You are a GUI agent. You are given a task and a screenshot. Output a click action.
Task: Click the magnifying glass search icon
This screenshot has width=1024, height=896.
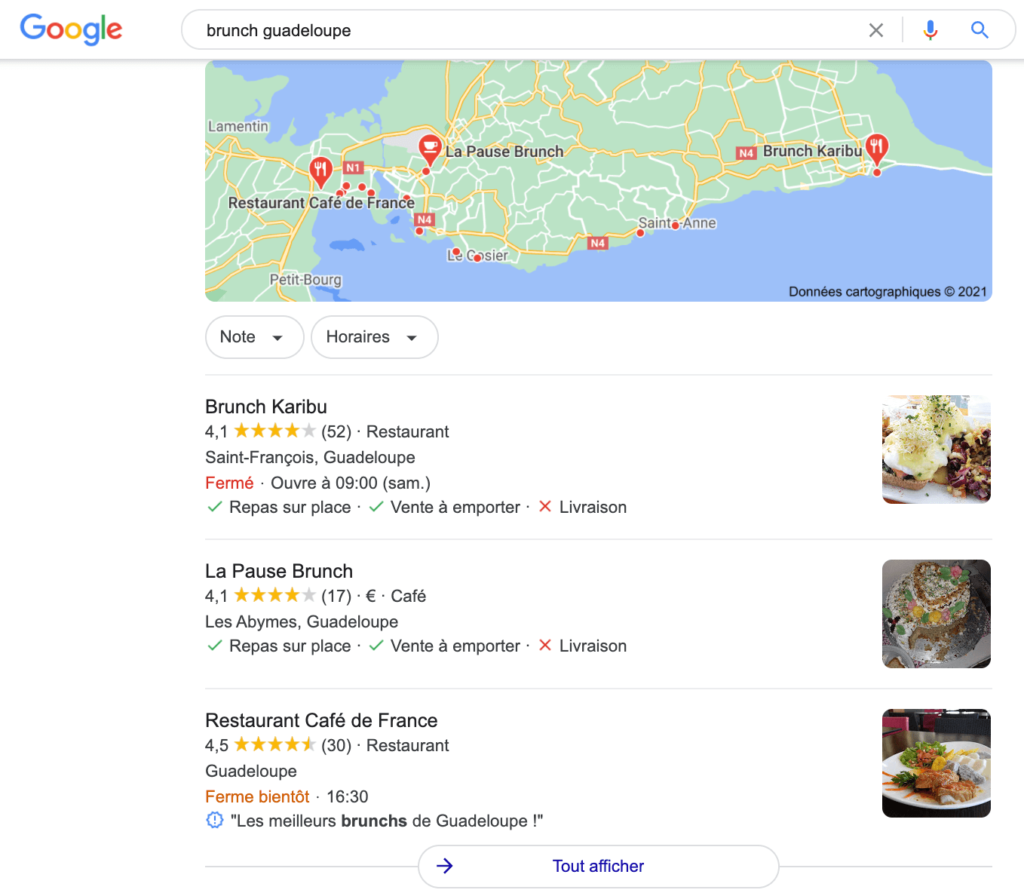tap(979, 30)
